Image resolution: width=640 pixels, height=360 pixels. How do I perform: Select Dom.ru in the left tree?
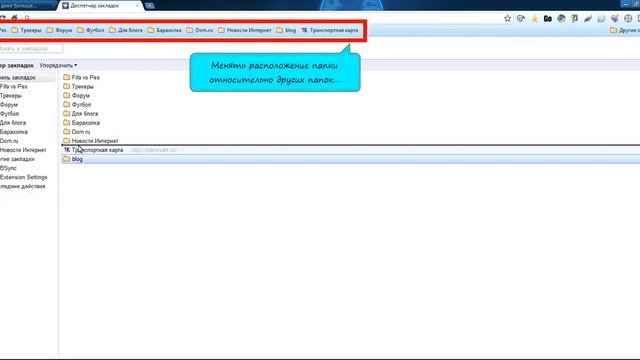pyautogui.click(x=9, y=141)
